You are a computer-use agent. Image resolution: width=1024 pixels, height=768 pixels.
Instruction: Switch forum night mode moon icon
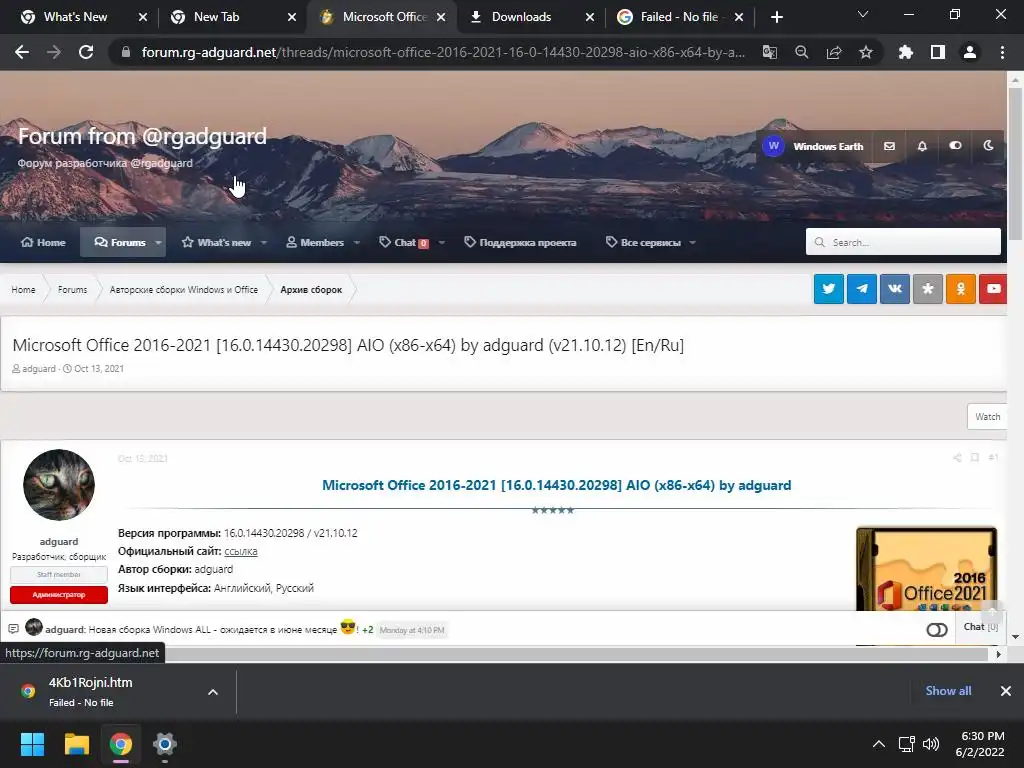[x=989, y=146]
